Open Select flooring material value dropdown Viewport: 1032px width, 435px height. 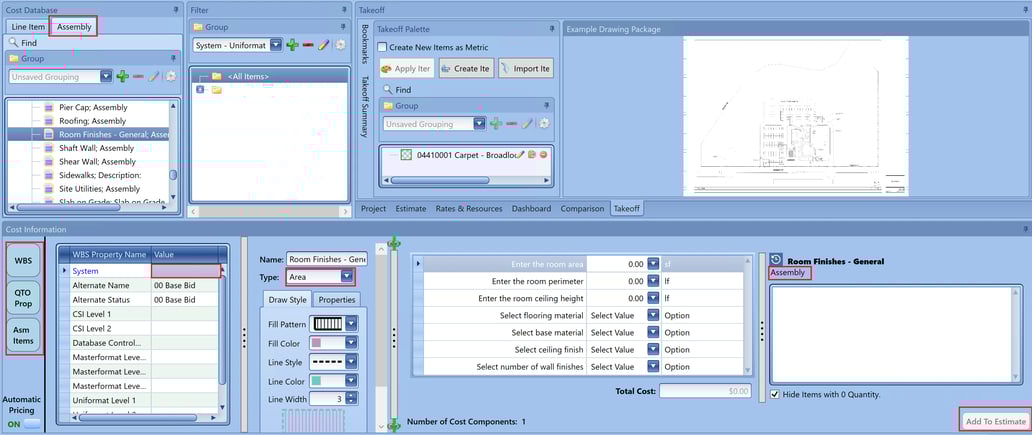pyautogui.click(x=652, y=316)
